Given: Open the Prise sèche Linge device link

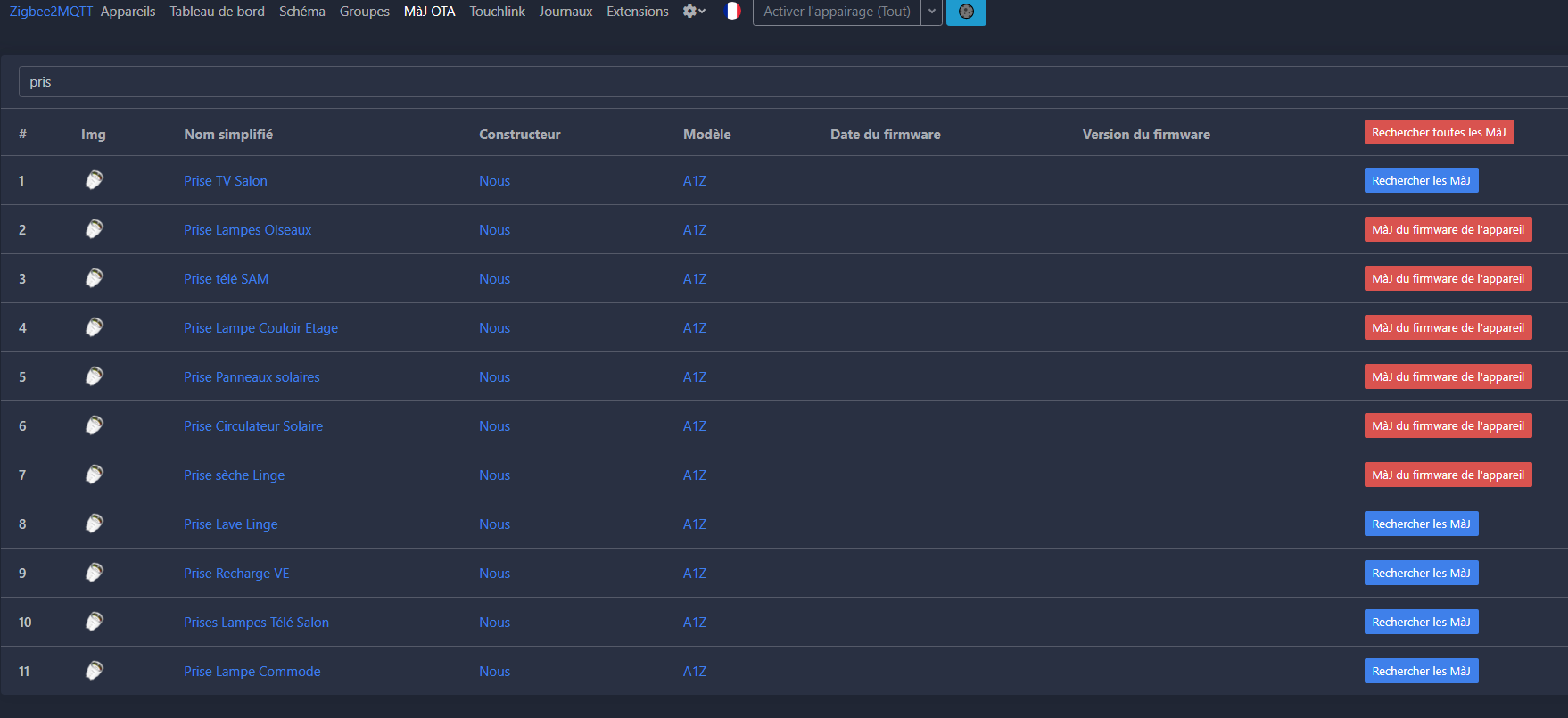Looking at the screenshot, I should tap(235, 475).
